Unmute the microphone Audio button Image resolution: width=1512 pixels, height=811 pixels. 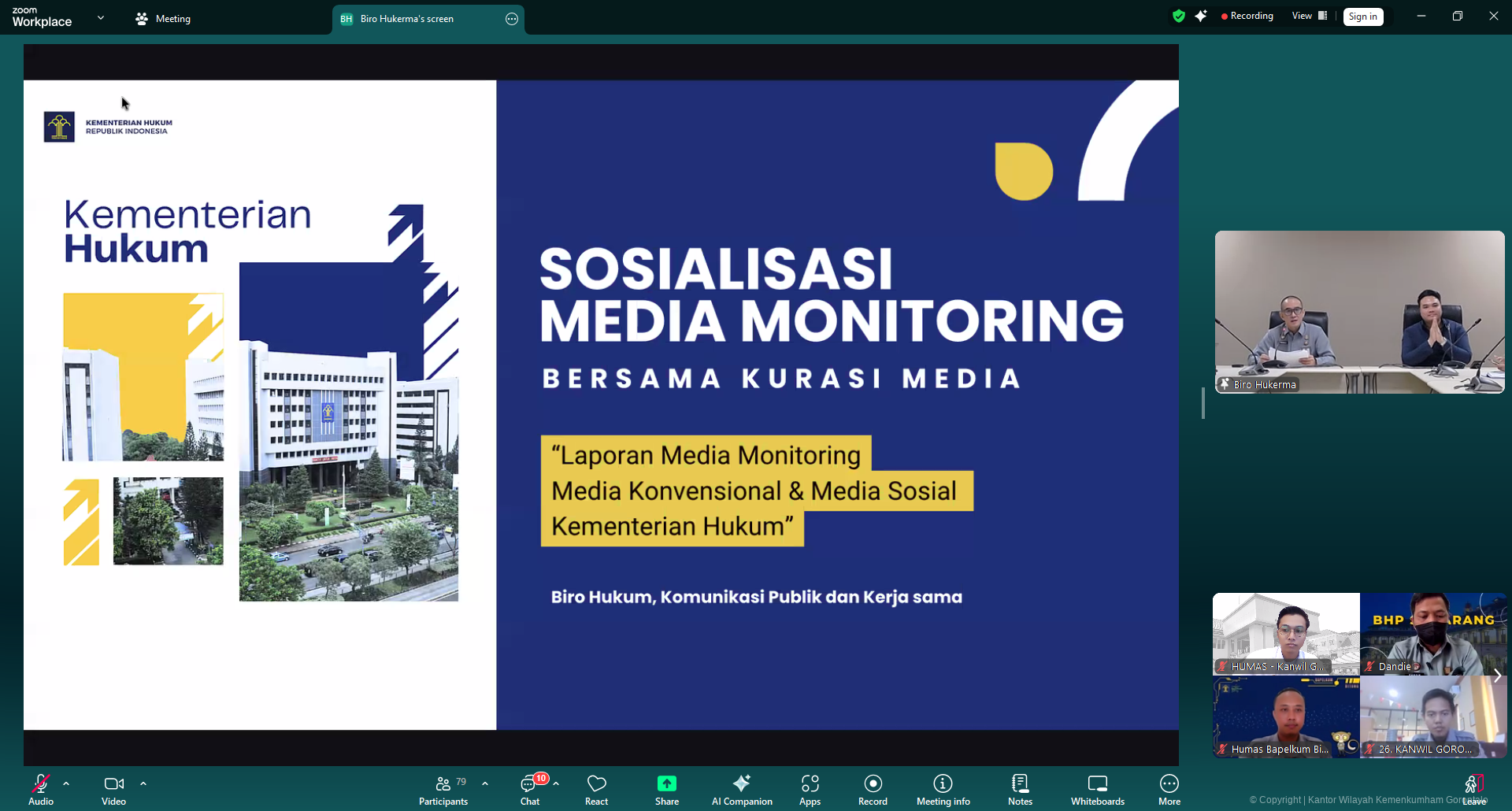pos(40,790)
